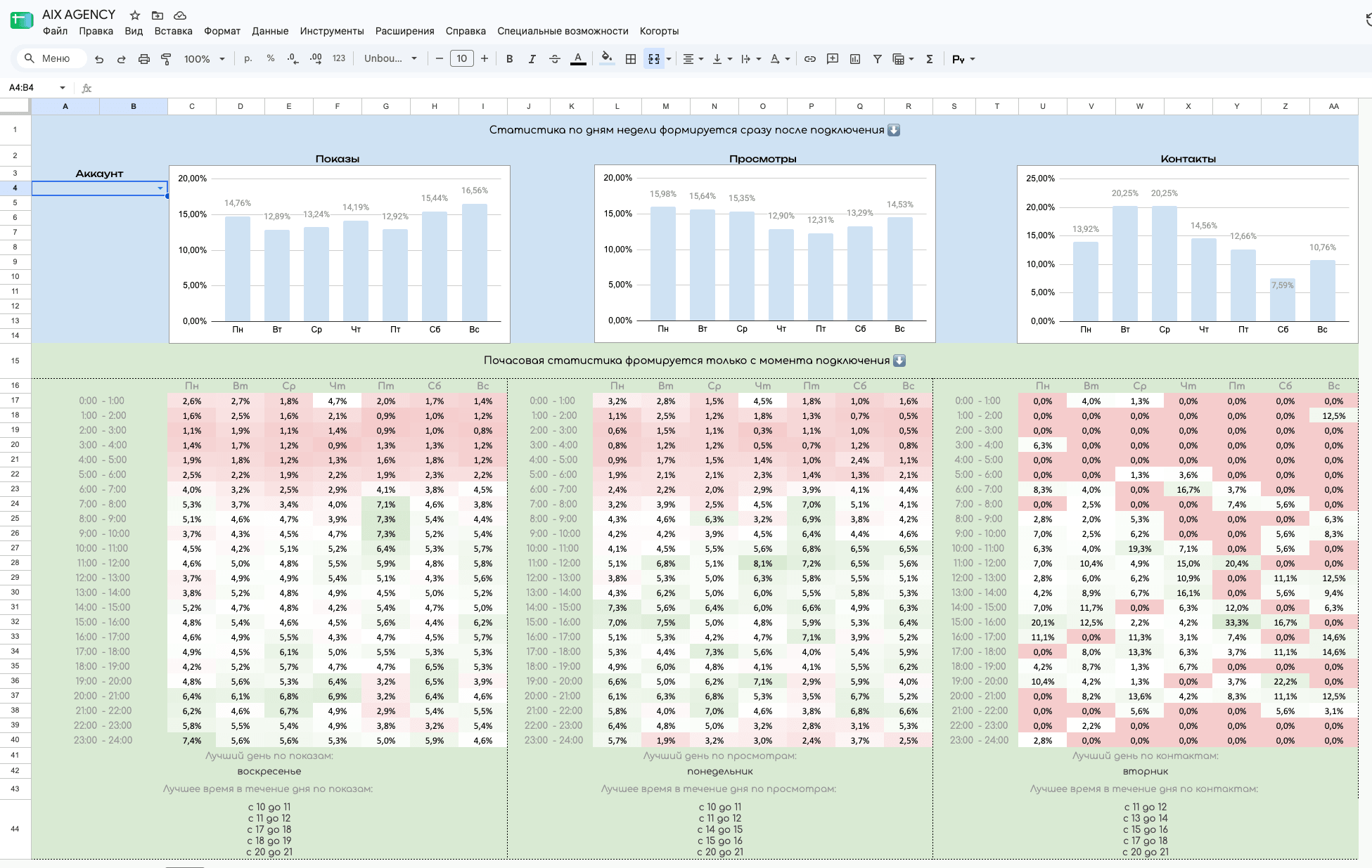The width and height of the screenshot is (1372, 868).
Task: Insert chart using toolbar icon
Action: 855,59
